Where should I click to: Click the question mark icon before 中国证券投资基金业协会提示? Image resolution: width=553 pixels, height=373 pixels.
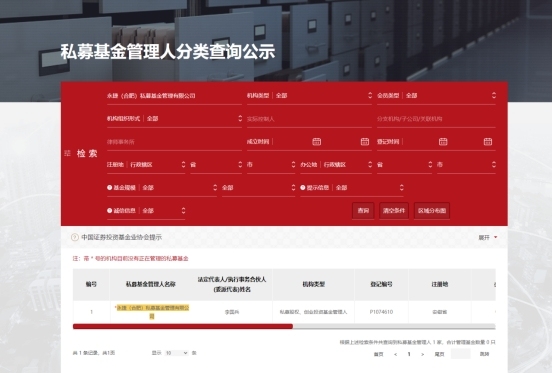tap(75, 237)
